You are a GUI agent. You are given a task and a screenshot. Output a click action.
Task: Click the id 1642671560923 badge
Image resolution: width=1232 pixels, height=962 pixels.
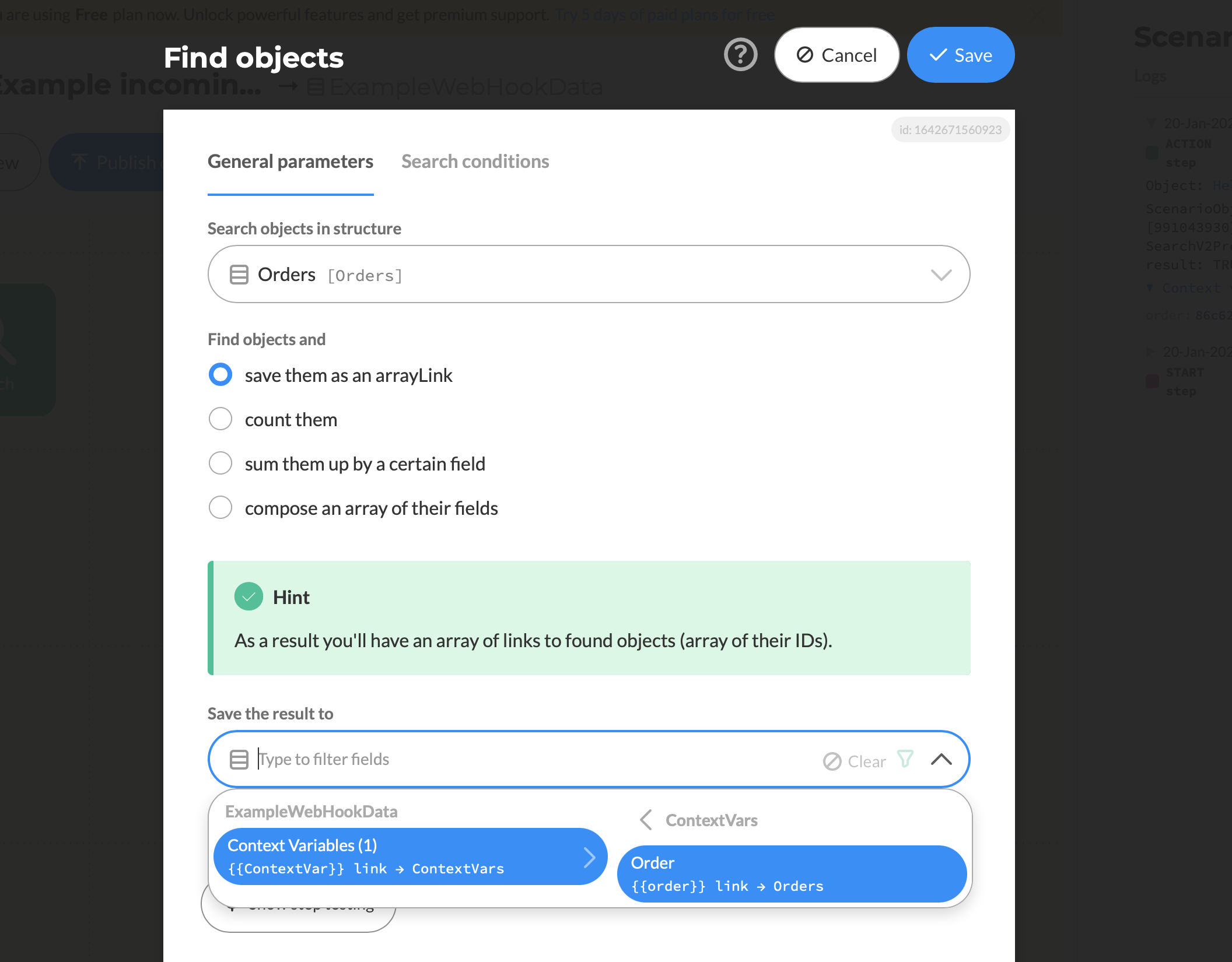coord(950,129)
